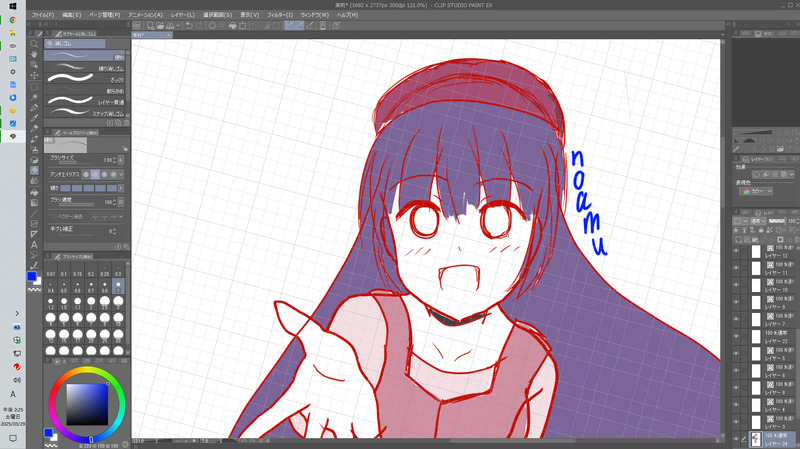Screen dimensions: 800x449
Task: Select the Hand move-view tool
Action: coord(34,55)
